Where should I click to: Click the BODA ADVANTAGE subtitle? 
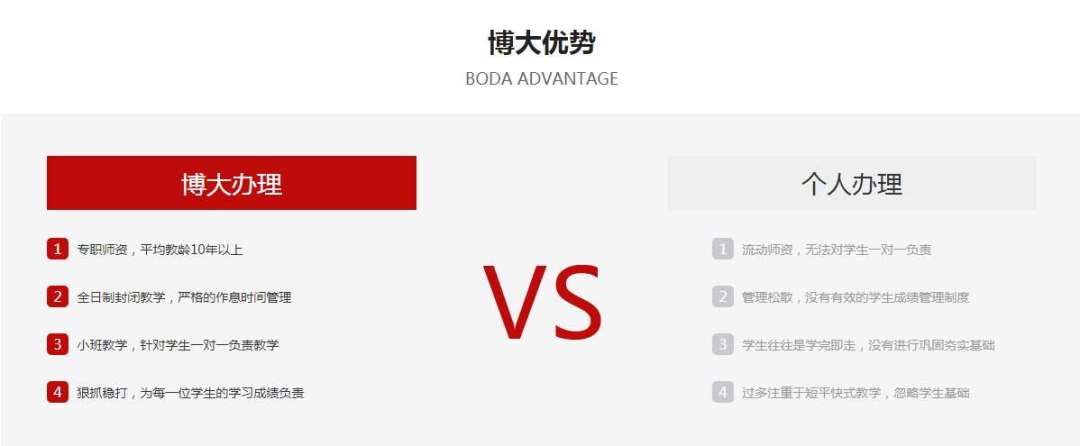pyautogui.click(x=541, y=78)
